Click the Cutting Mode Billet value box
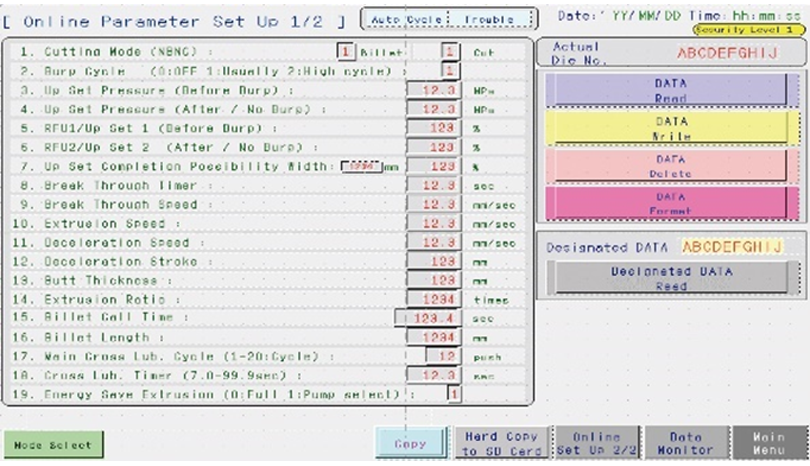Image resolution: width=810 pixels, height=466 pixels. point(346,52)
